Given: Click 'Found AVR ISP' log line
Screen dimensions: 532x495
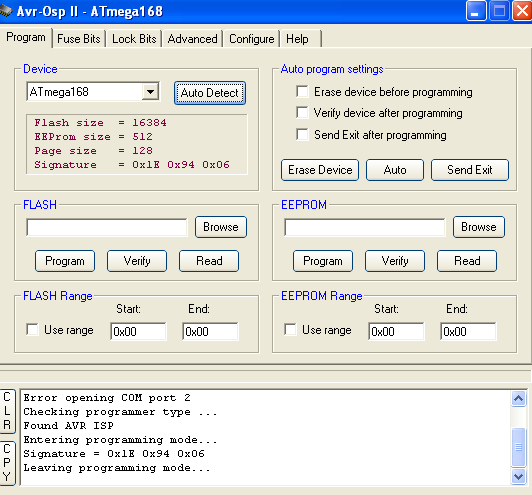Looking at the screenshot, I should [x=69, y=425].
